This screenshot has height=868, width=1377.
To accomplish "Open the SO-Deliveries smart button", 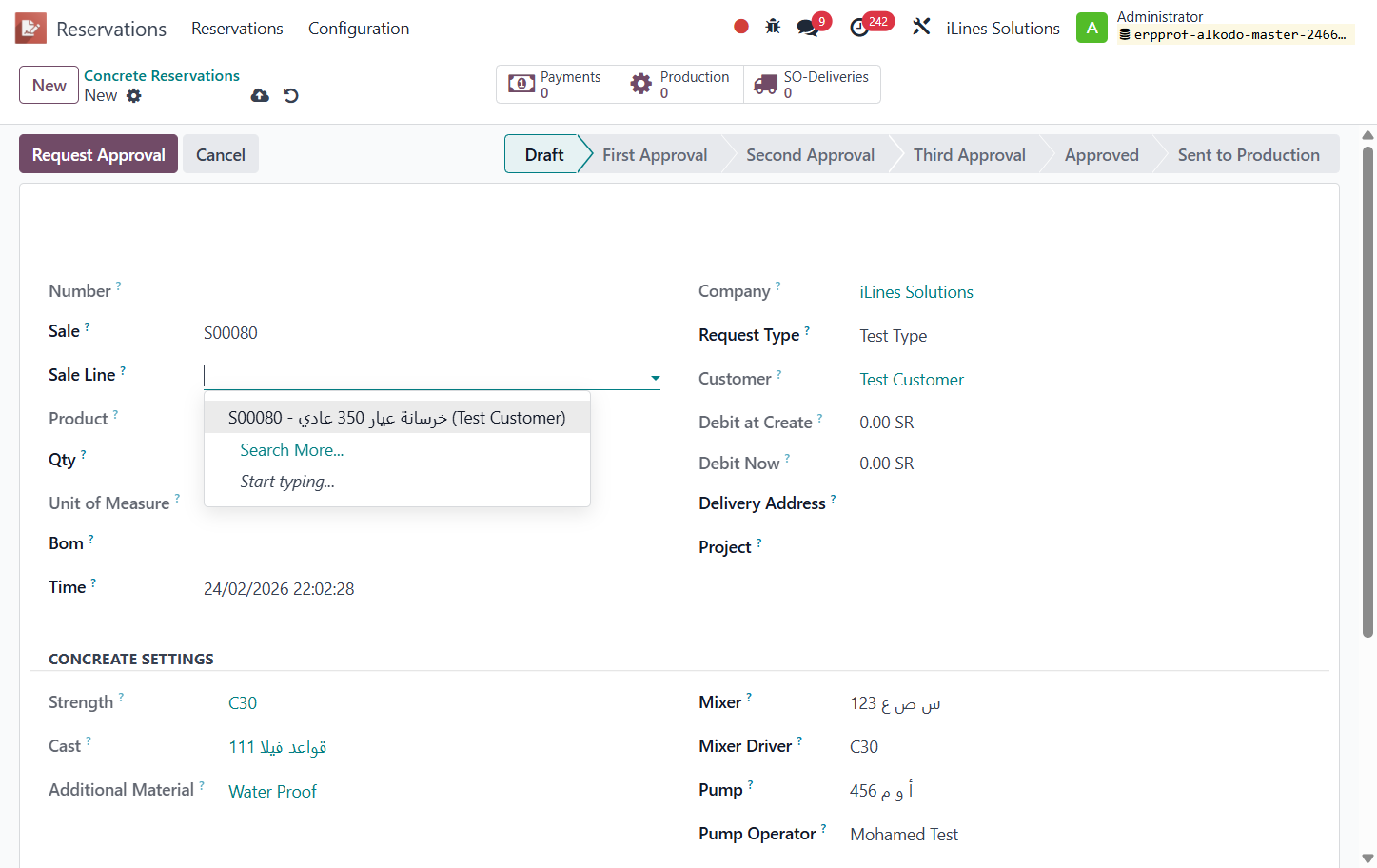I will (812, 84).
